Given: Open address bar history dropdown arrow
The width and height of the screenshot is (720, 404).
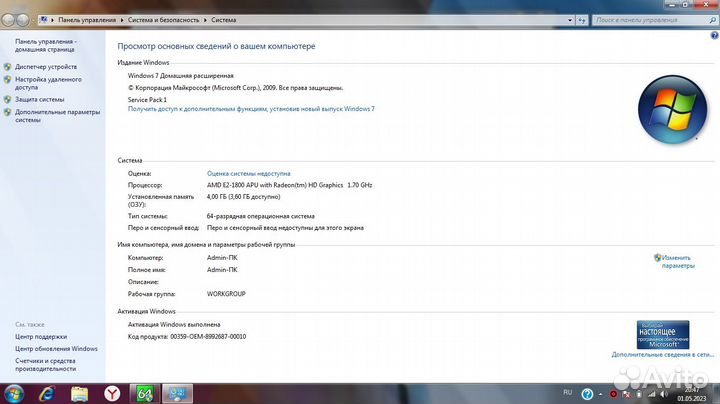Looking at the screenshot, I should pyautogui.click(x=570, y=20).
